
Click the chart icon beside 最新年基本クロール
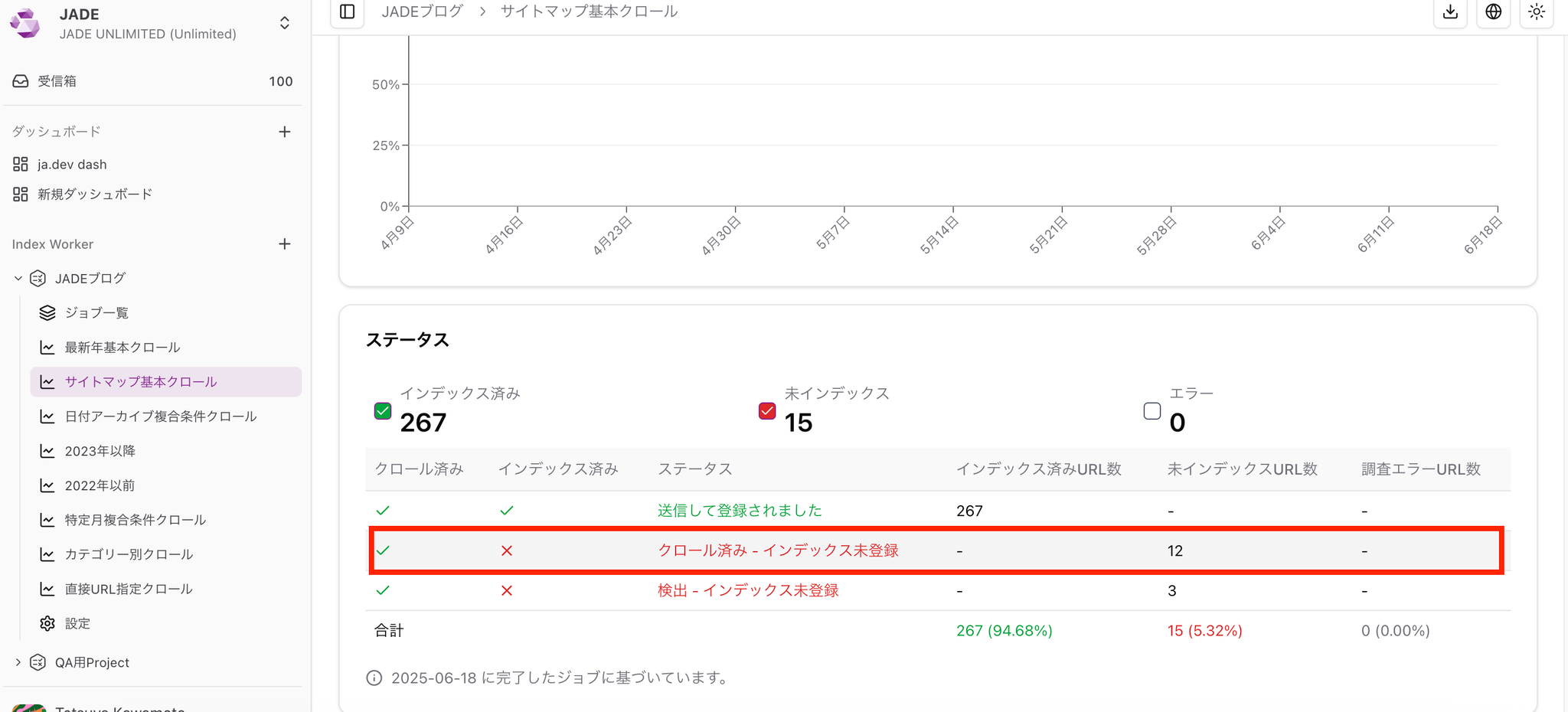(x=47, y=348)
